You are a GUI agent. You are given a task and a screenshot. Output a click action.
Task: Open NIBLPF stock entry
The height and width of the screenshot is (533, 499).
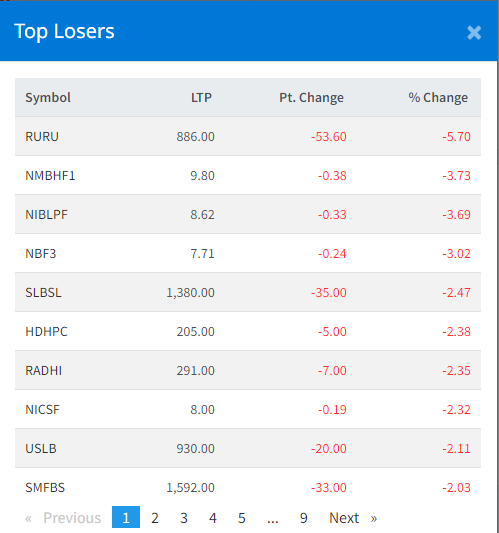coord(47,214)
